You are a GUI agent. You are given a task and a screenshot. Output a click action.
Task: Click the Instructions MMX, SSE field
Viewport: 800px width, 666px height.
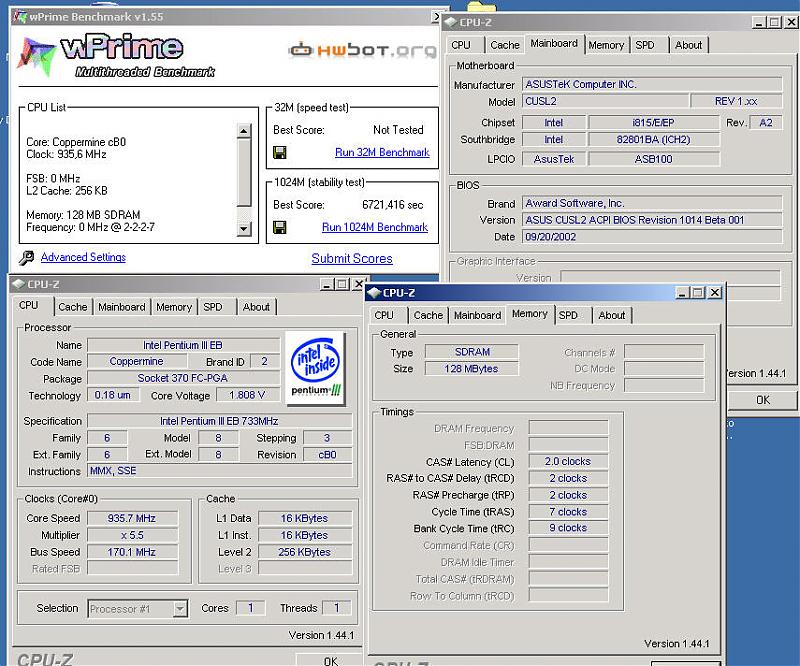[x=219, y=471]
